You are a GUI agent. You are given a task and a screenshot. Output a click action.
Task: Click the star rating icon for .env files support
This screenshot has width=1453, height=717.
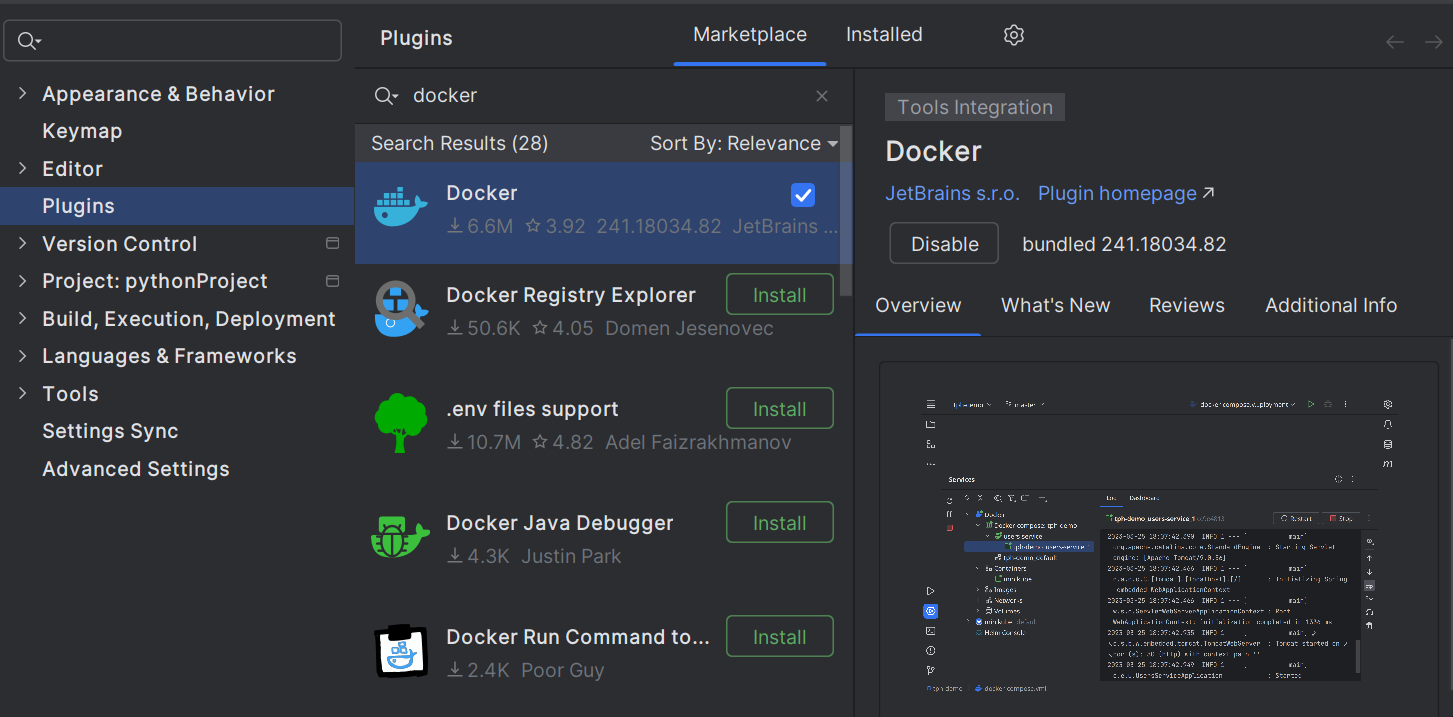point(540,442)
